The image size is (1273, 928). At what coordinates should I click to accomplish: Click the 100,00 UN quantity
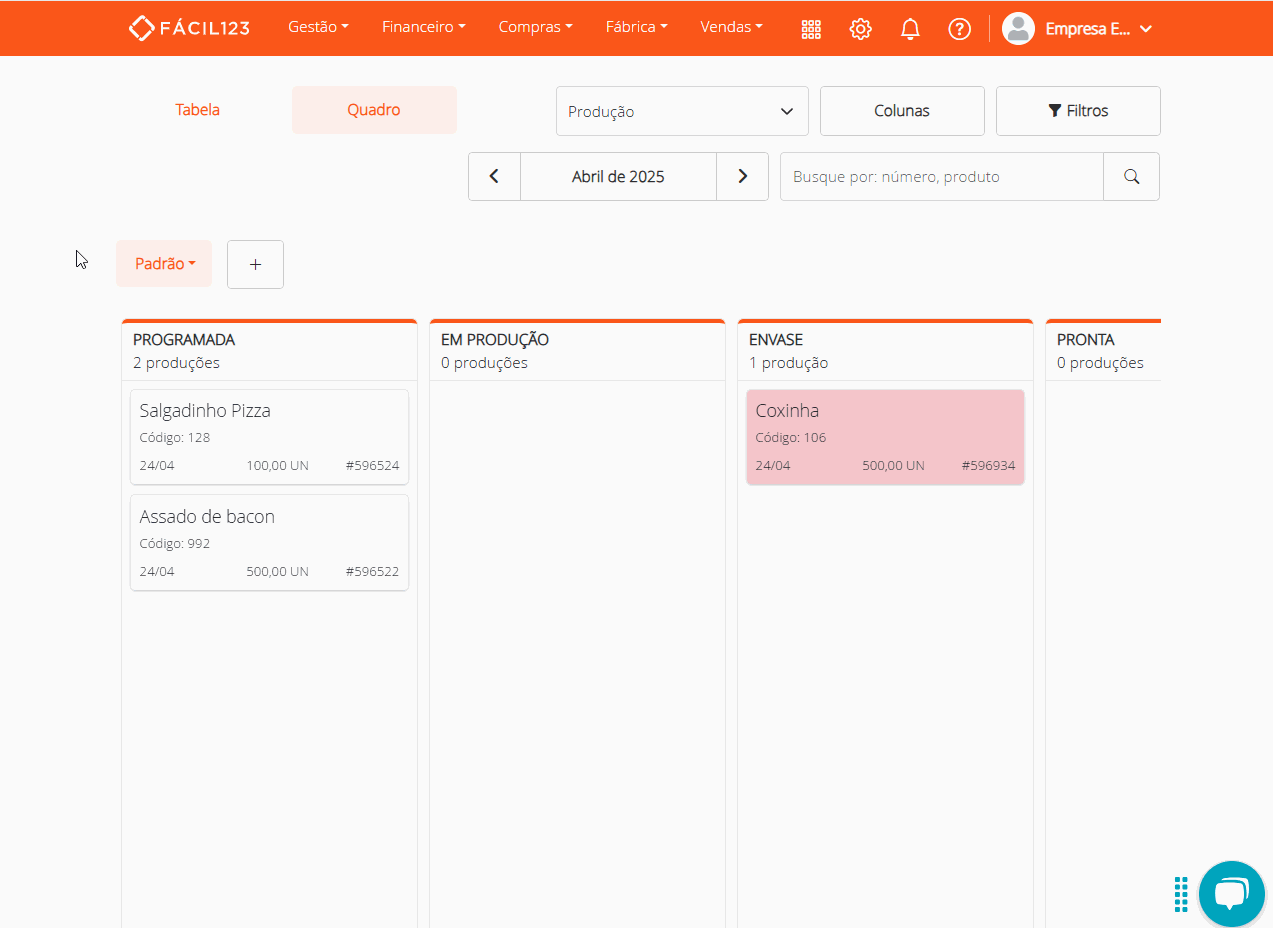[278, 466]
